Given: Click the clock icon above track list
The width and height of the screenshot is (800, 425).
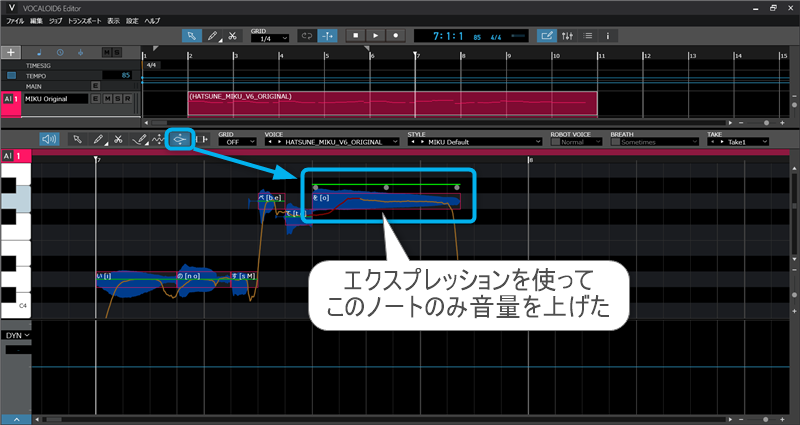Looking at the screenshot, I should pyautogui.click(x=60, y=53).
